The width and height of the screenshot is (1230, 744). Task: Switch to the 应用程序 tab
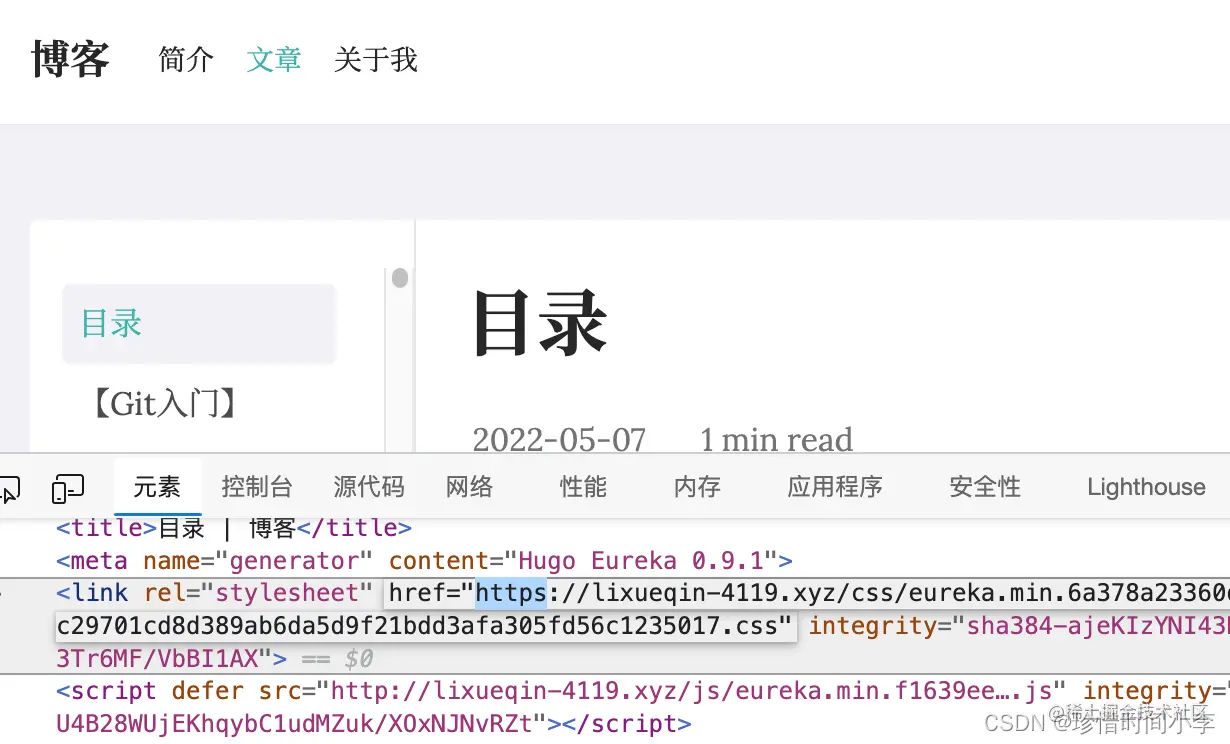(x=835, y=487)
